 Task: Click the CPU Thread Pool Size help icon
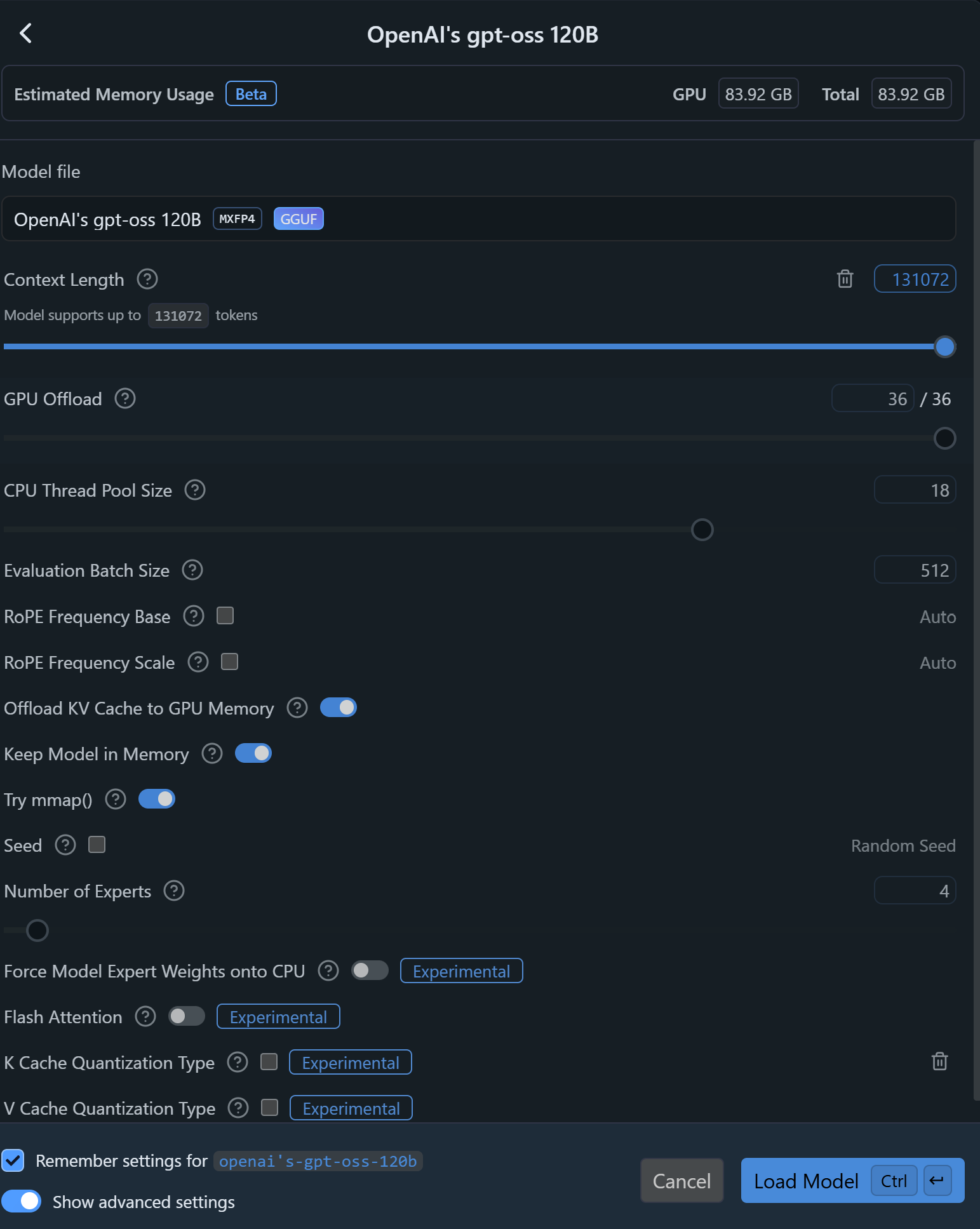[x=195, y=490]
